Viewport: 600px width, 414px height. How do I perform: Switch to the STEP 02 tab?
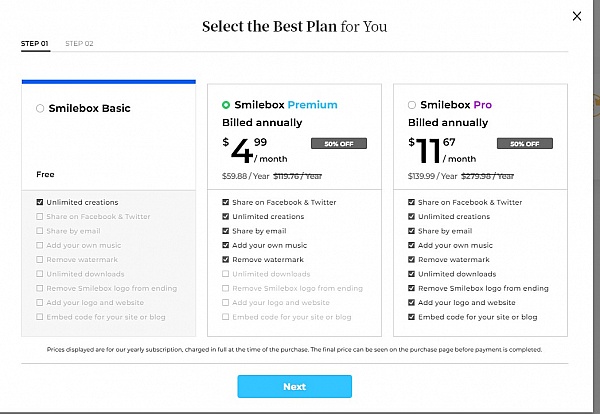tap(79, 44)
